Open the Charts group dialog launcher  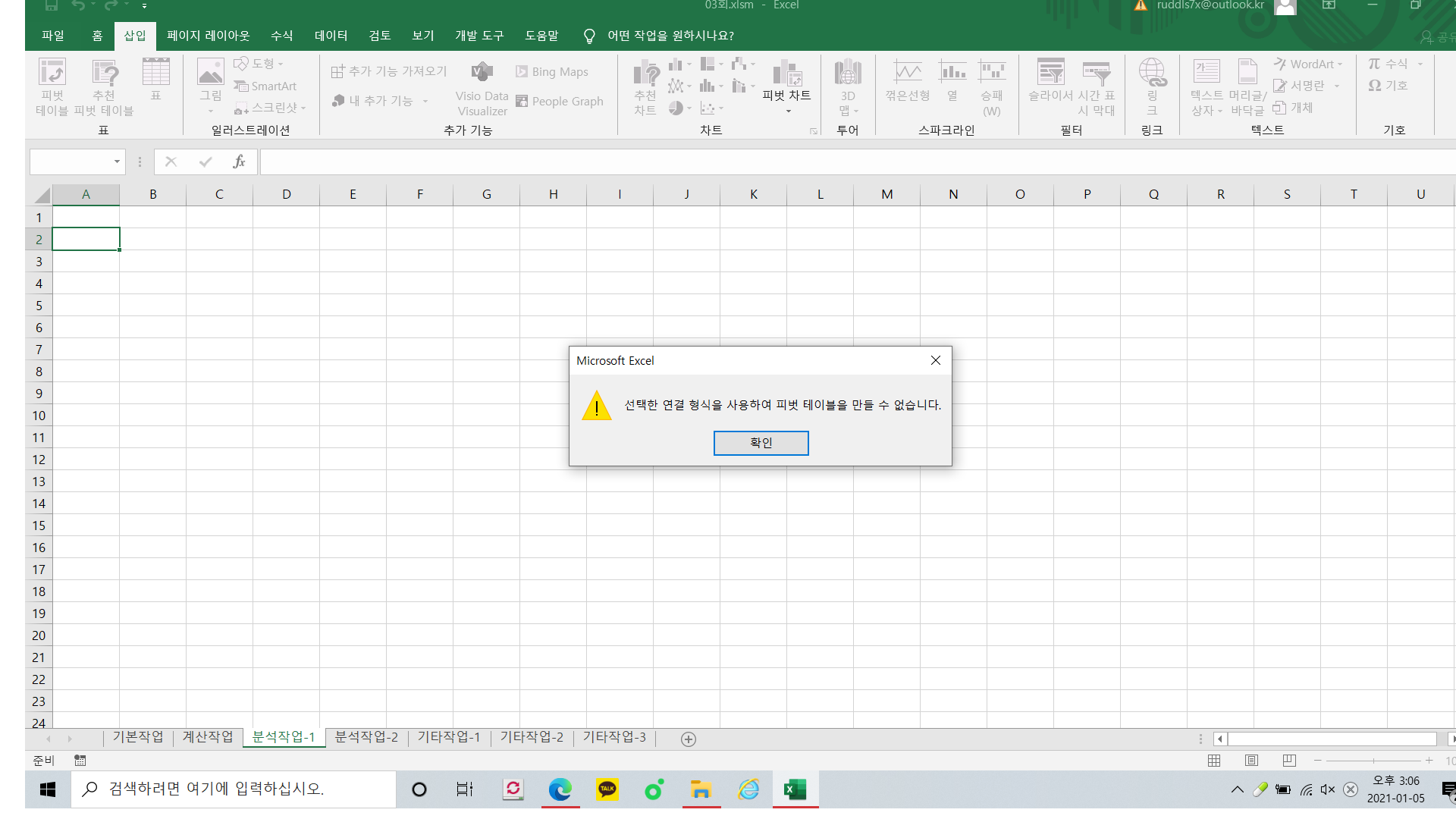[814, 131]
